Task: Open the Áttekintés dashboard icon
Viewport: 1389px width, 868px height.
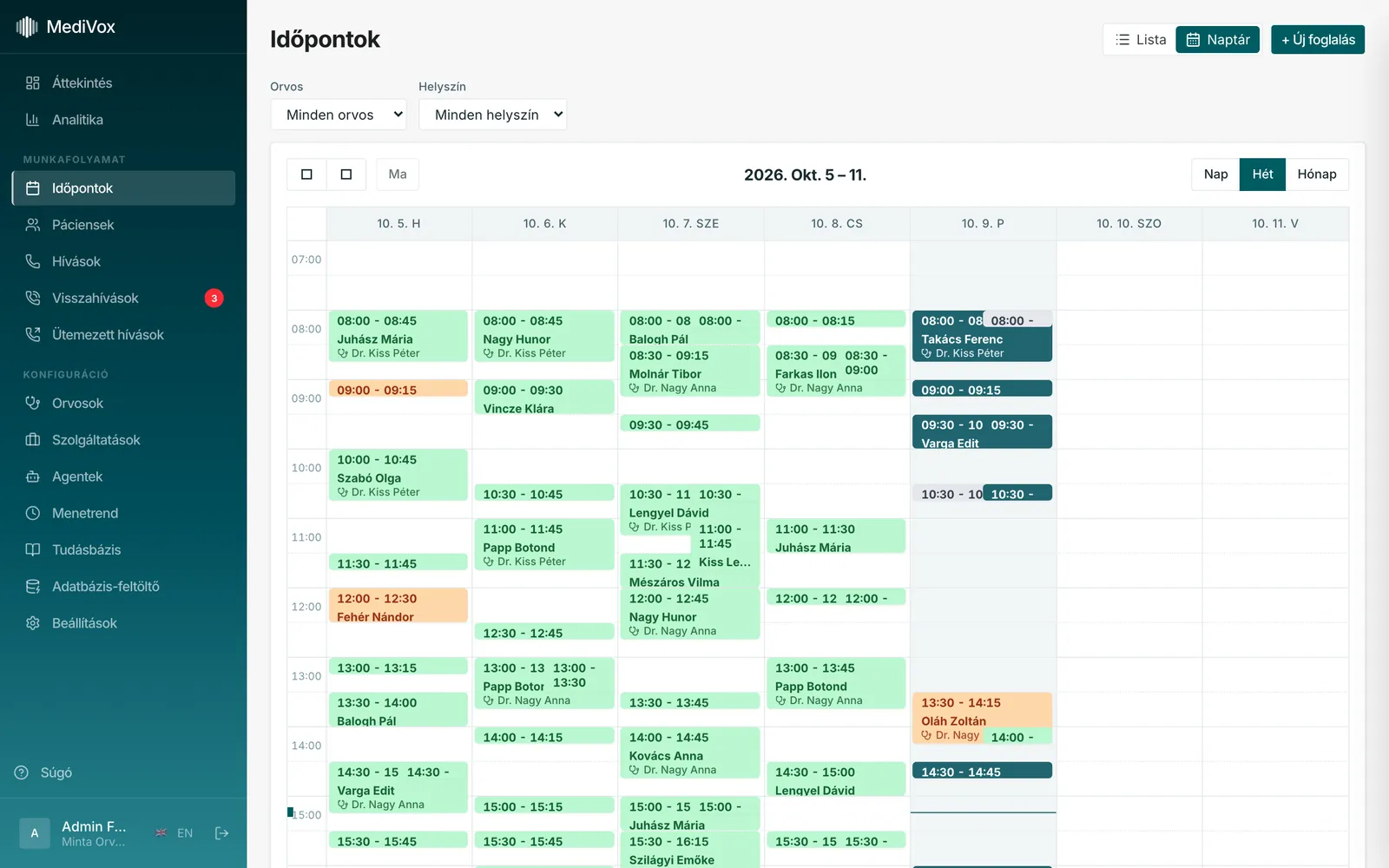Action: 33,83
